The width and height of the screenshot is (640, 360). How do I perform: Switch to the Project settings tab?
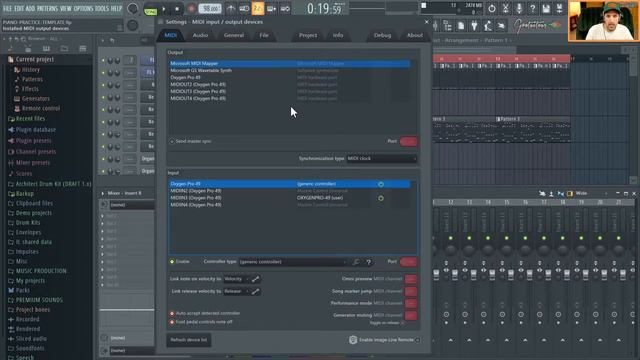pos(308,36)
